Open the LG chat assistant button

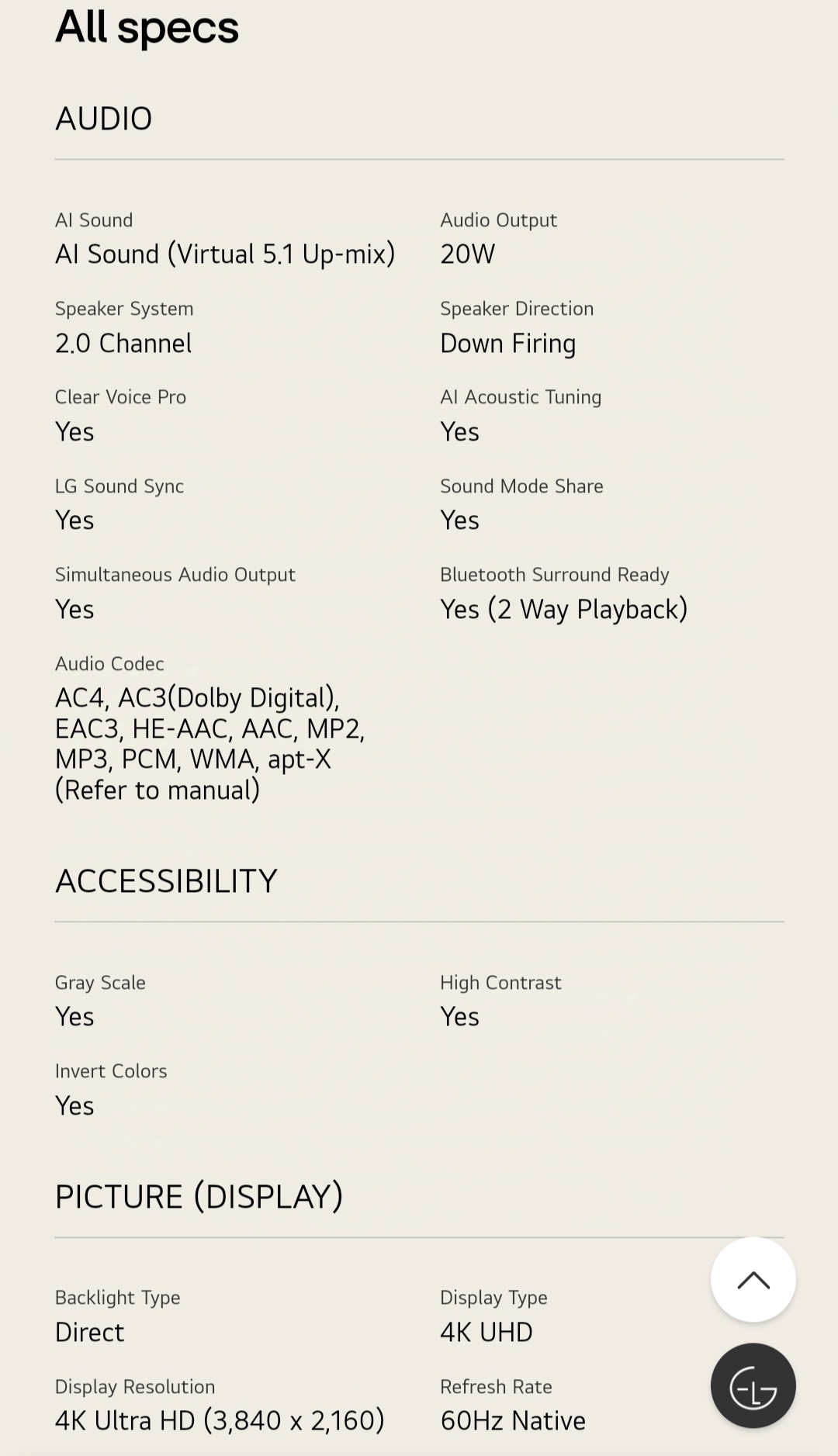coord(753,1385)
